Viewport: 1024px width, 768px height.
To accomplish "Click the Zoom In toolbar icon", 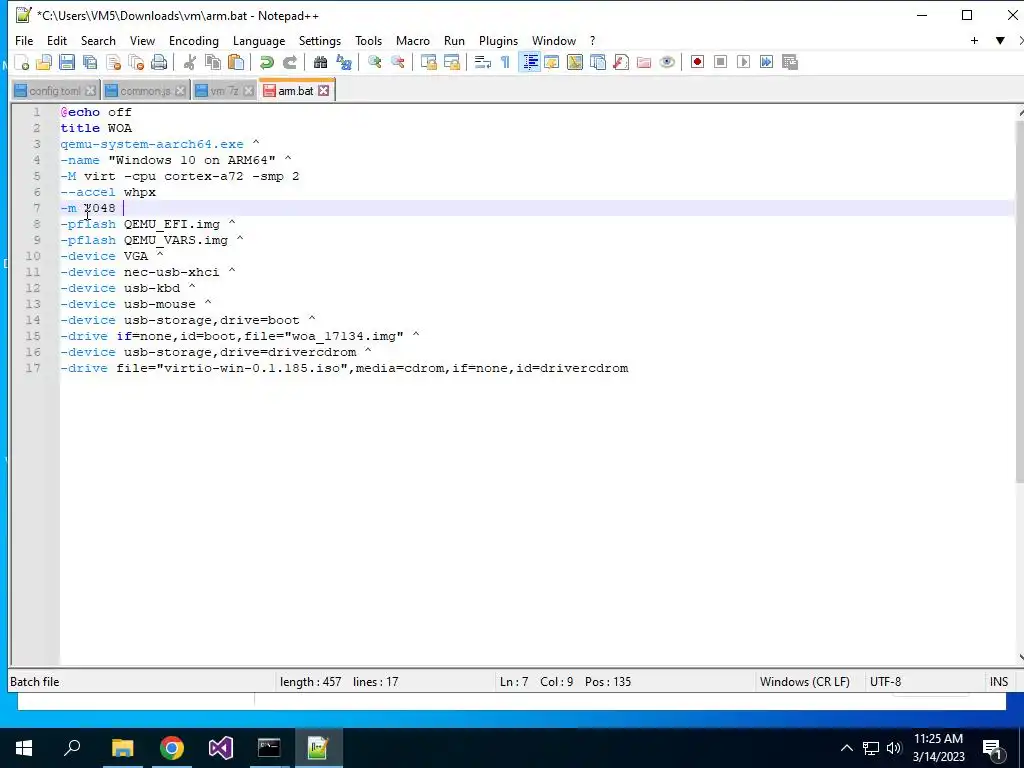I will pos(374,62).
